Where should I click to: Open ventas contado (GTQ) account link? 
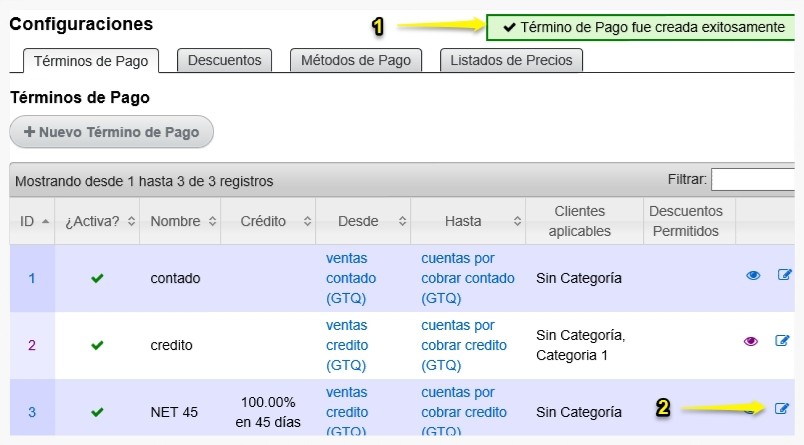(x=351, y=278)
